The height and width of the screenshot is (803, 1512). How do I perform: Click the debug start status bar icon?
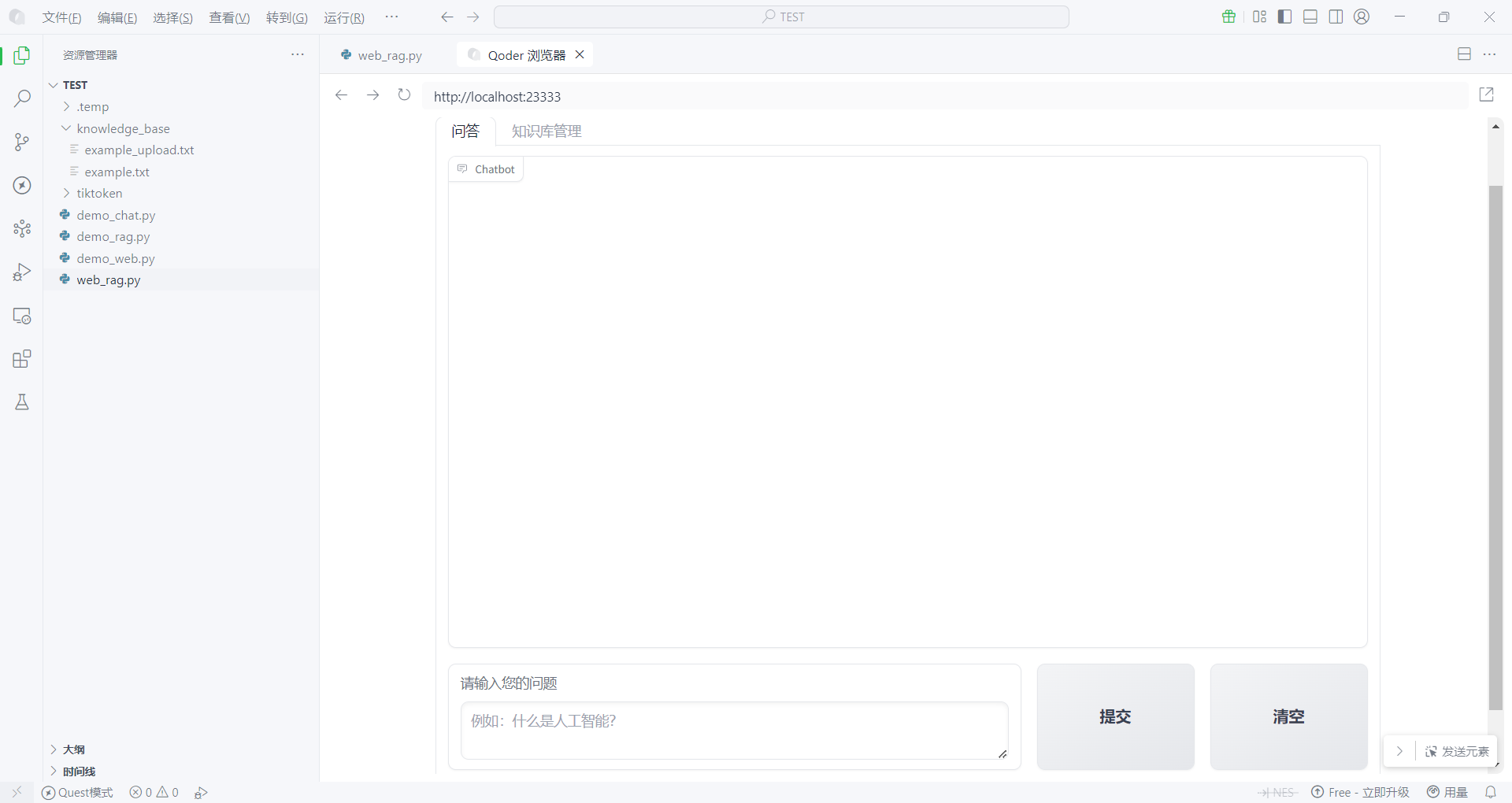click(201, 792)
